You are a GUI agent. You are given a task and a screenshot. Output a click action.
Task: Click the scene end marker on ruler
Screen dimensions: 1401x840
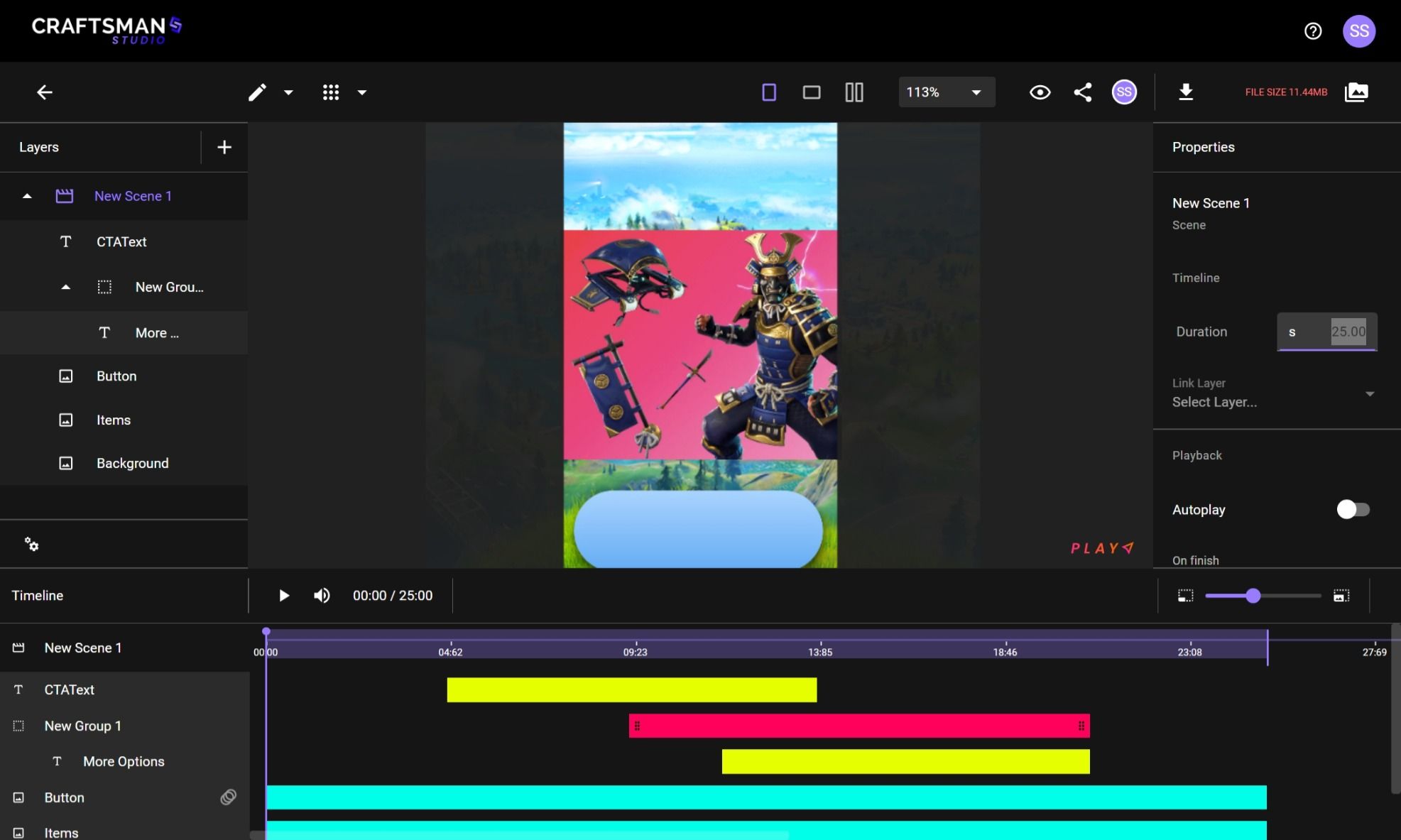[1267, 647]
